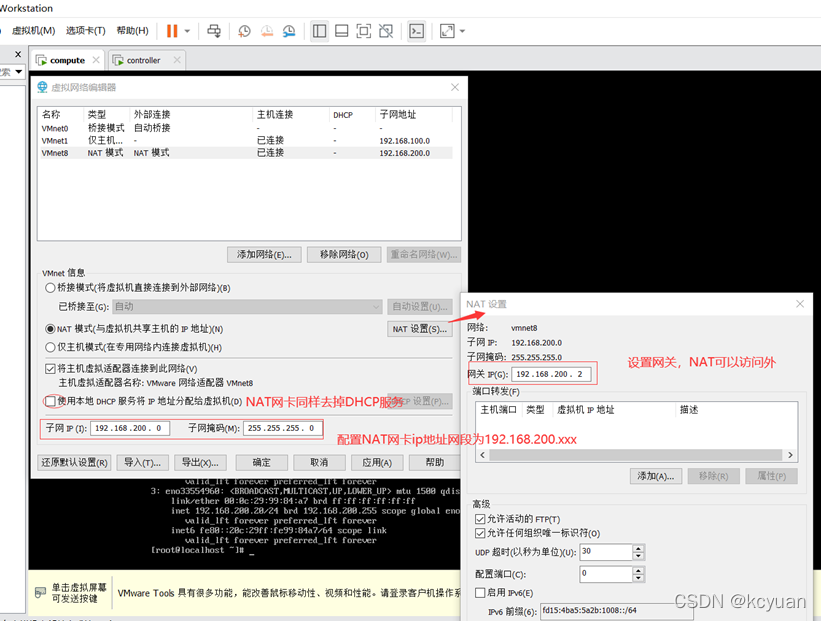This screenshot has width=821, height=621.
Task: Click the 子网地址 column header
Action: 413,114
